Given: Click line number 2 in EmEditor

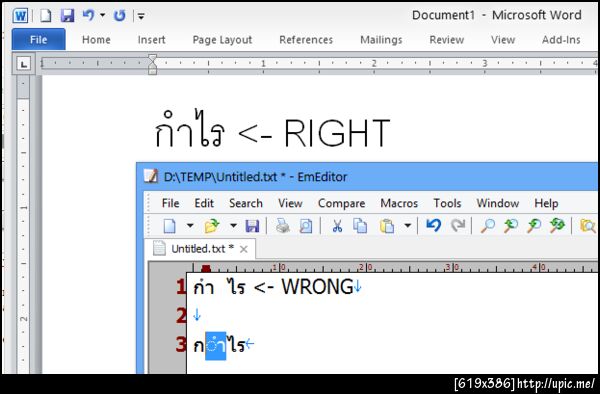Looking at the screenshot, I should click(x=181, y=316).
